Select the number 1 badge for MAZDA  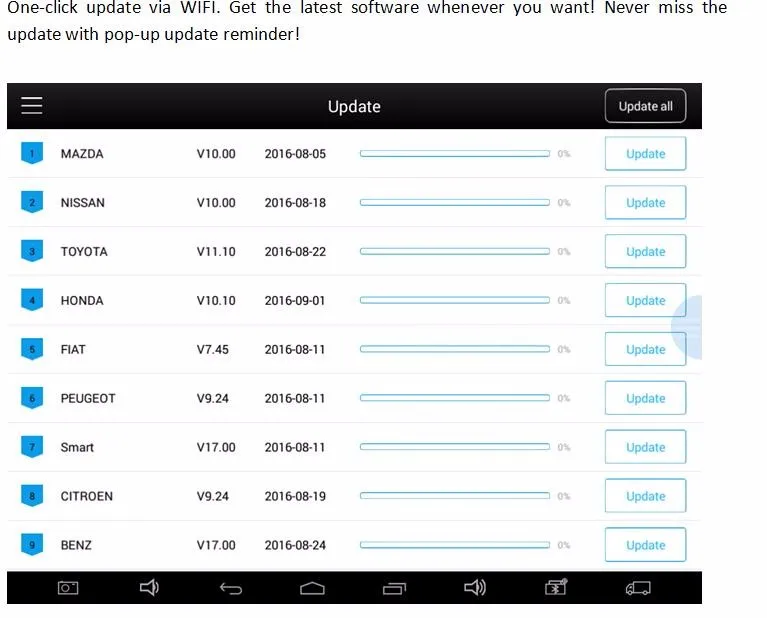tap(32, 153)
